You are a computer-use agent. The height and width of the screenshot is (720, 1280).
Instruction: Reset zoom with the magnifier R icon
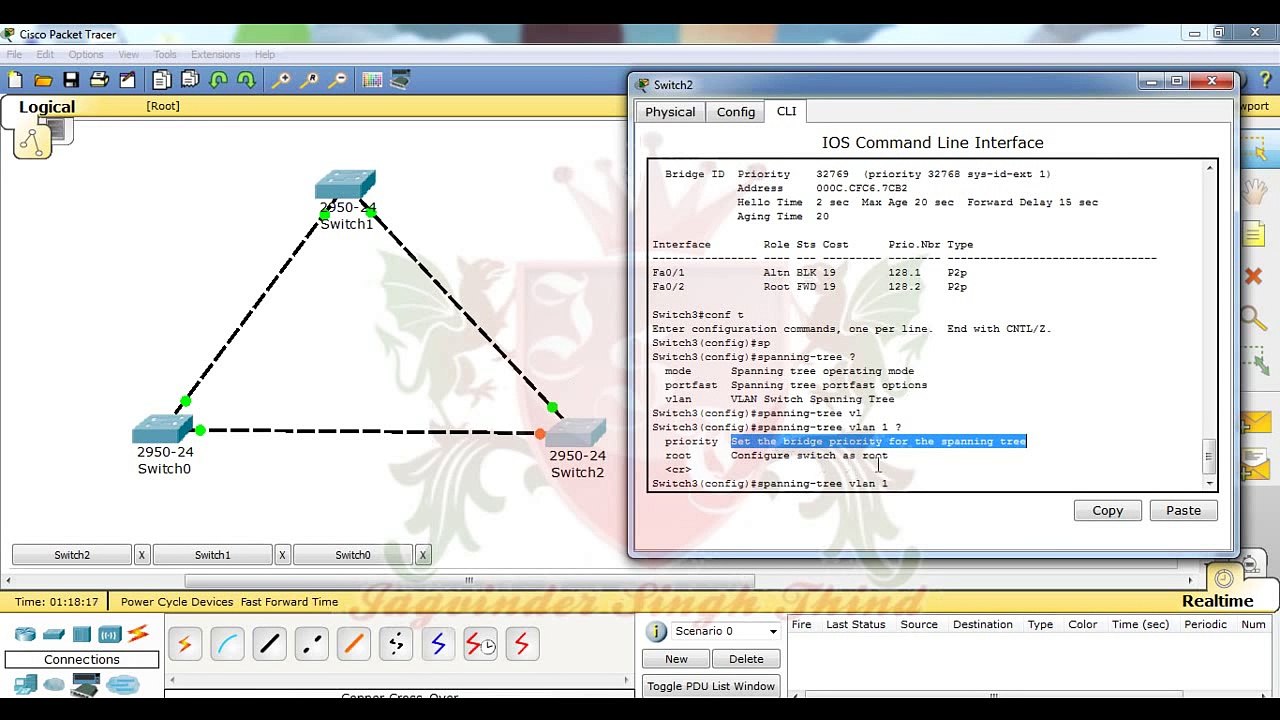tap(309, 80)
